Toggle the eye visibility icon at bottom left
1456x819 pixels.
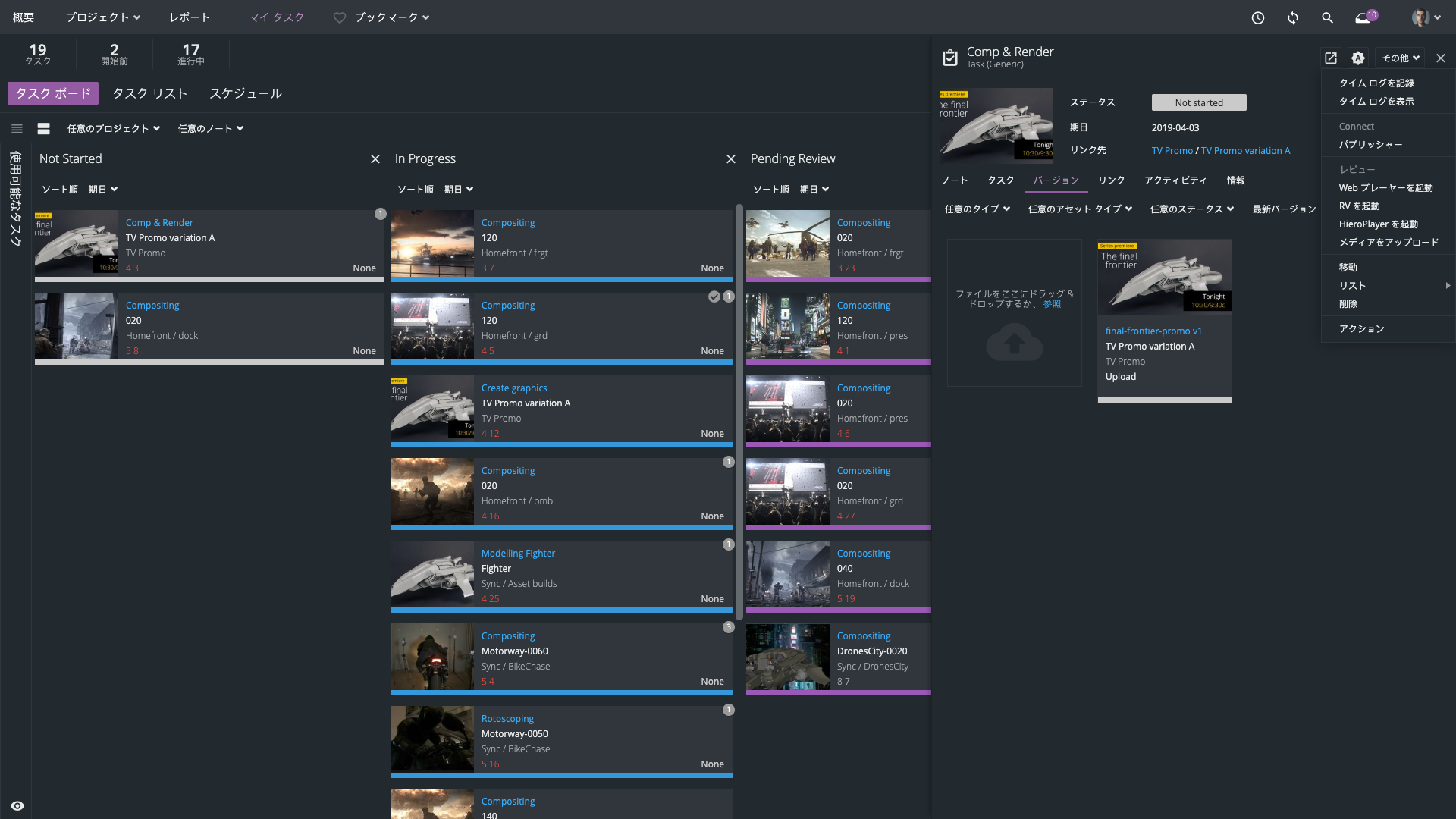click(x=17, y=806)
